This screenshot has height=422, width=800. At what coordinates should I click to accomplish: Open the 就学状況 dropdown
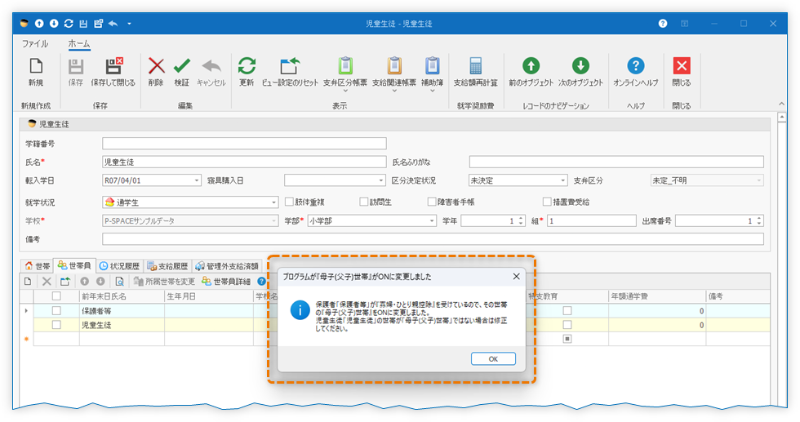274,201
